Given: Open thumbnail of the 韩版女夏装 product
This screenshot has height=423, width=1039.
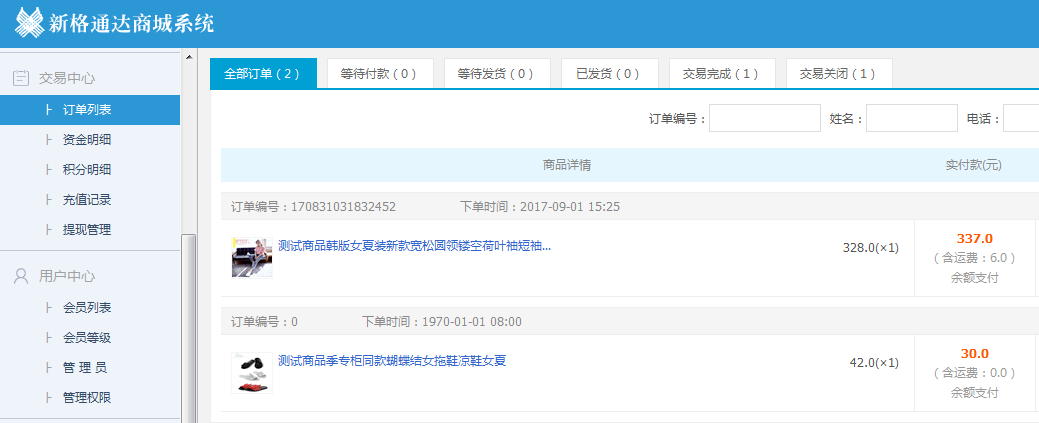Looking at the screenshot, I should (252, 257).
